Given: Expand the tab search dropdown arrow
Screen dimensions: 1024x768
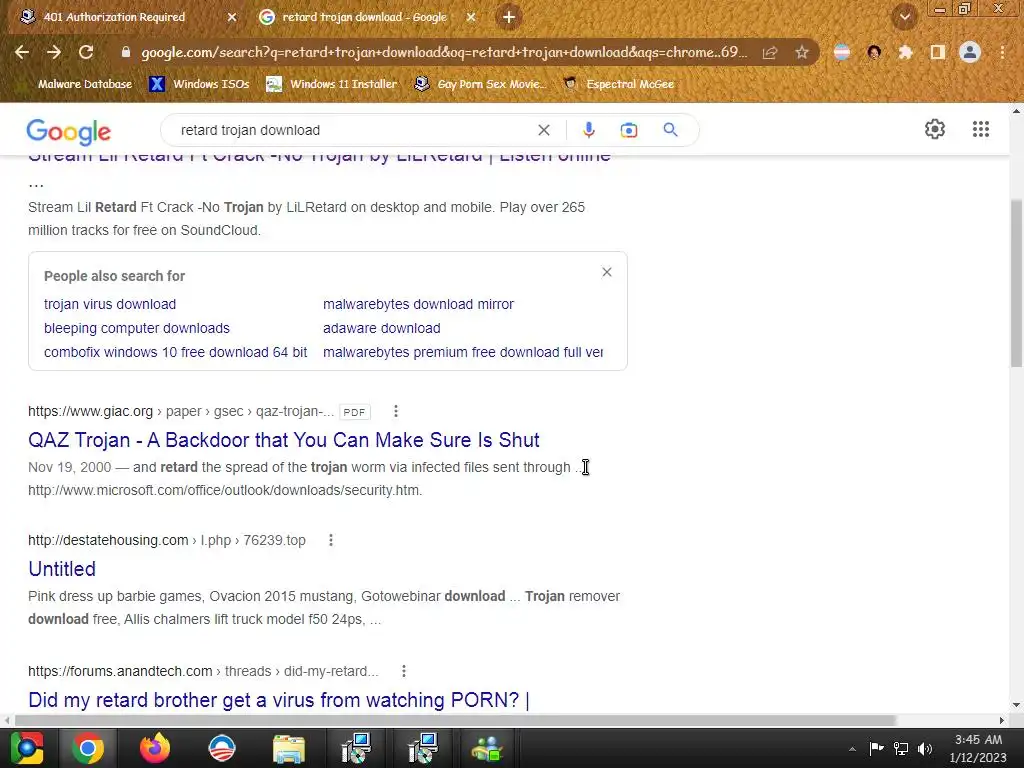Looking at the screenshot, I should [x=904, y=17].
